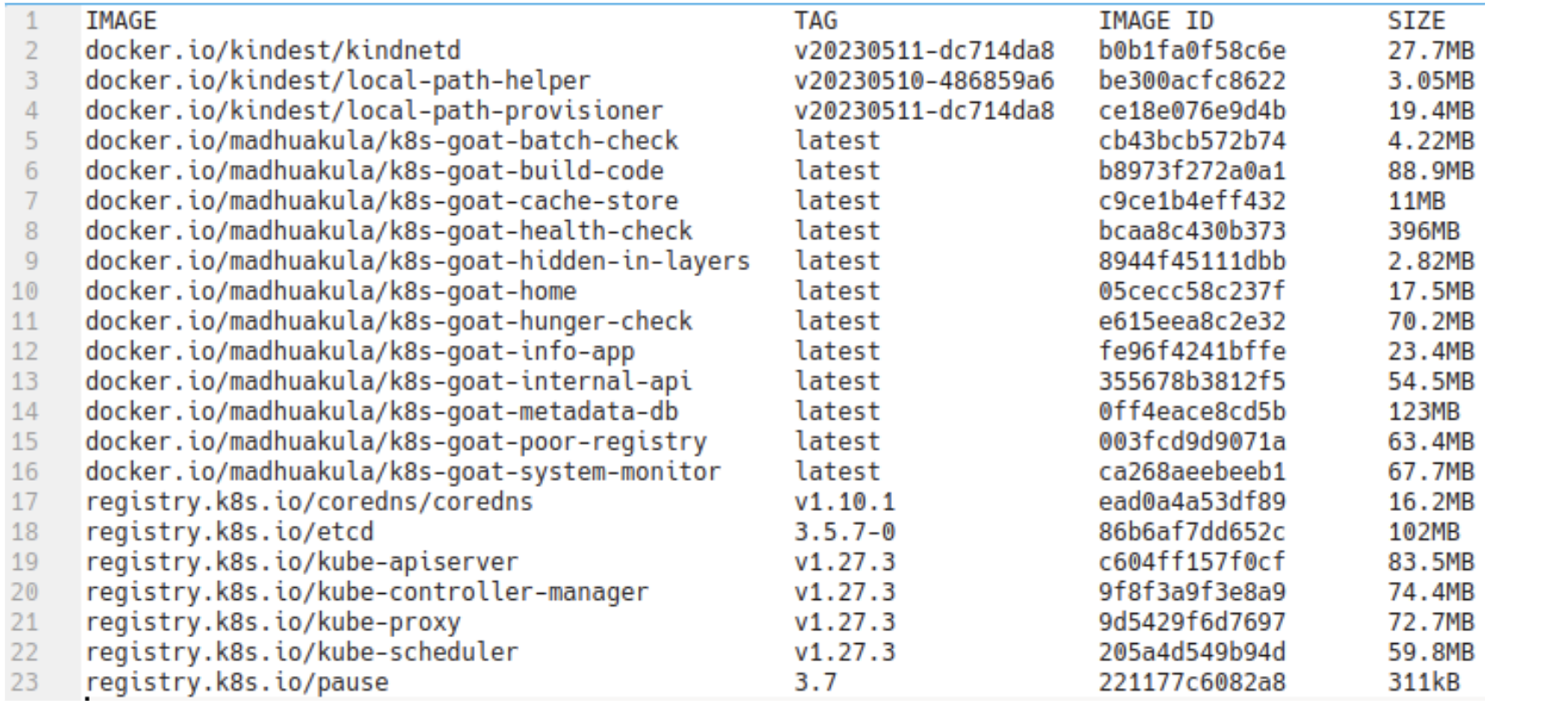Viewport: 1568px width, 701px height.
Task: Click the 396MB size value
Action: coord(1423,231)
